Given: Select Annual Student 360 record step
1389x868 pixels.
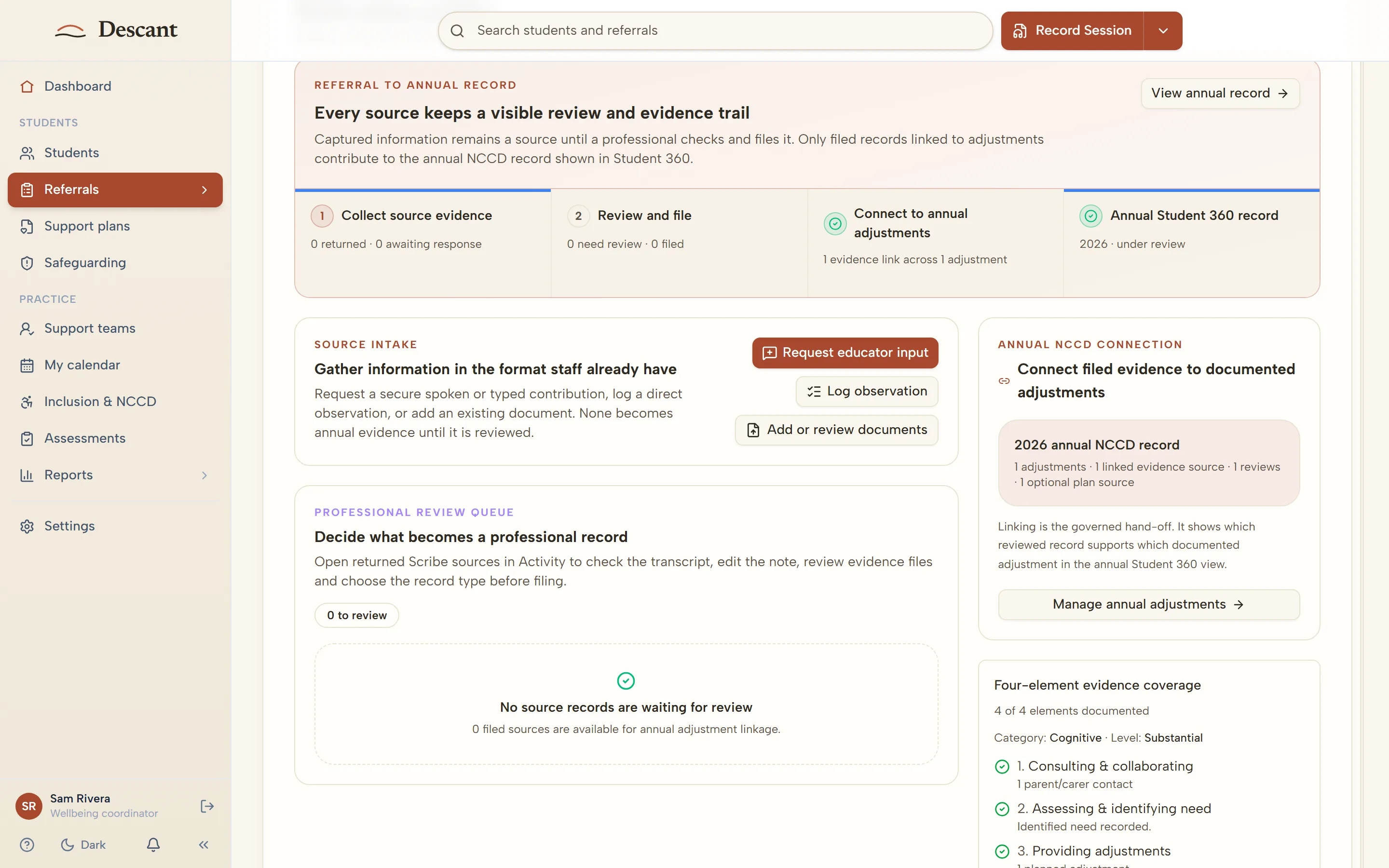Looking at the screenshot, I should [1191, 244].
